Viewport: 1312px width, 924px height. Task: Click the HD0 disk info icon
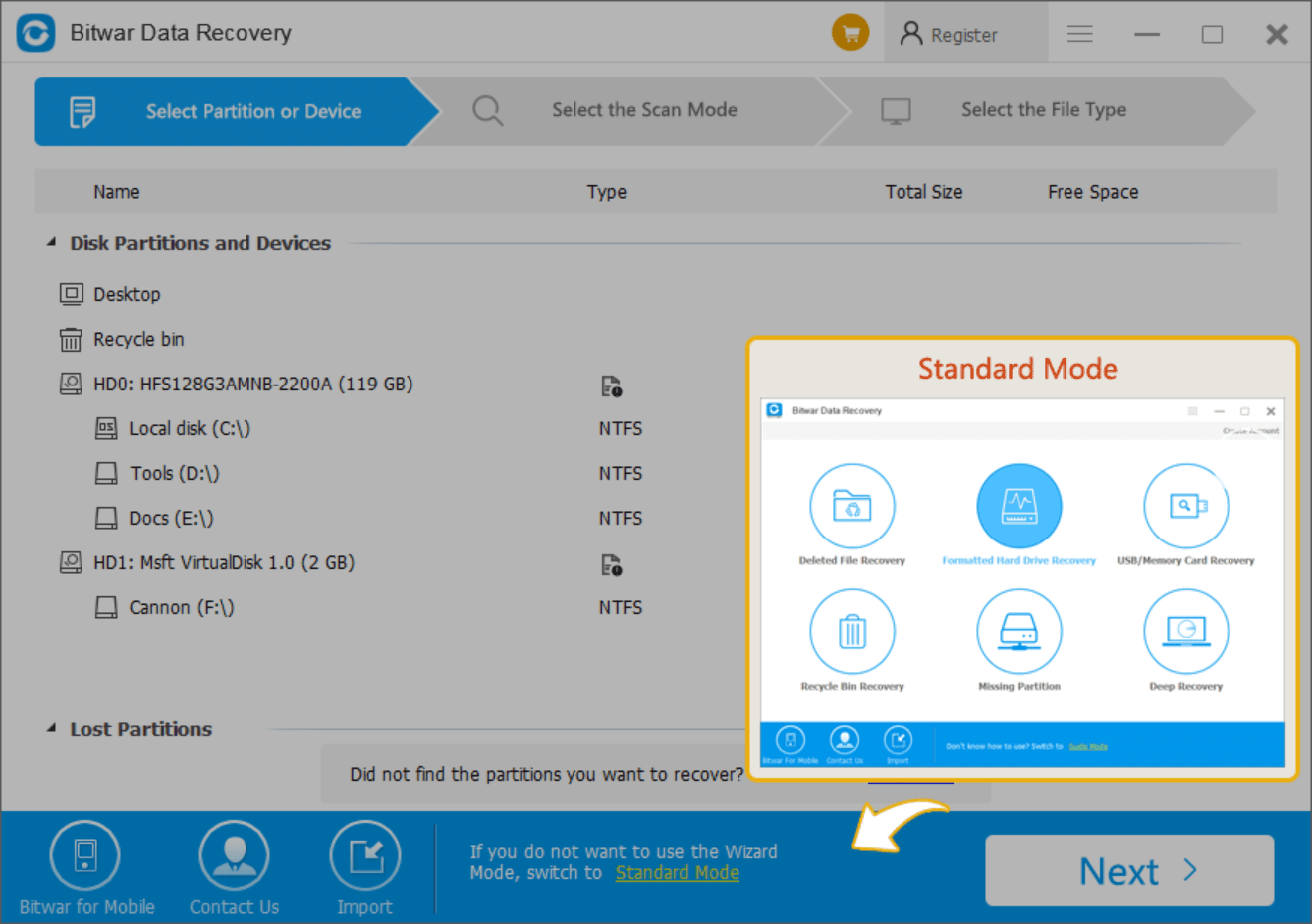click(x=611, y=386)
